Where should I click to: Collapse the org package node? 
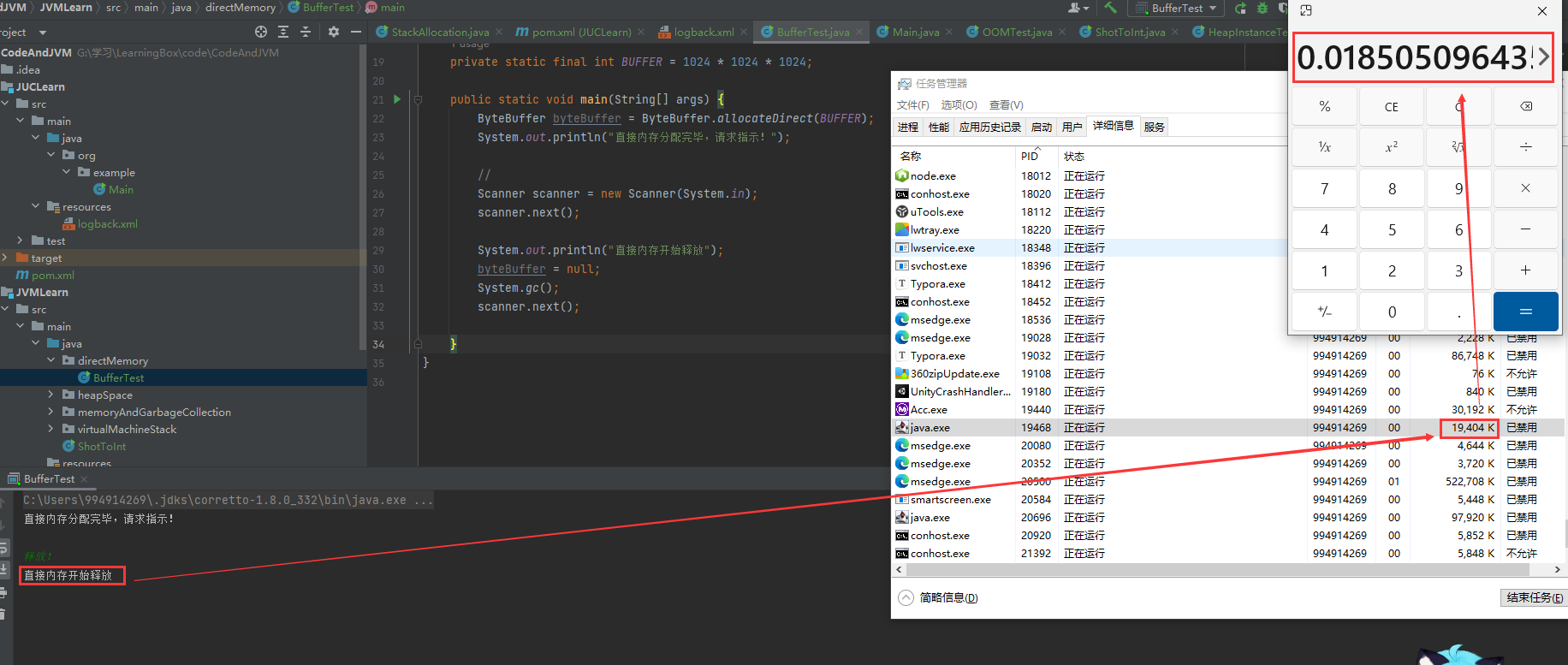click(51, 155)
